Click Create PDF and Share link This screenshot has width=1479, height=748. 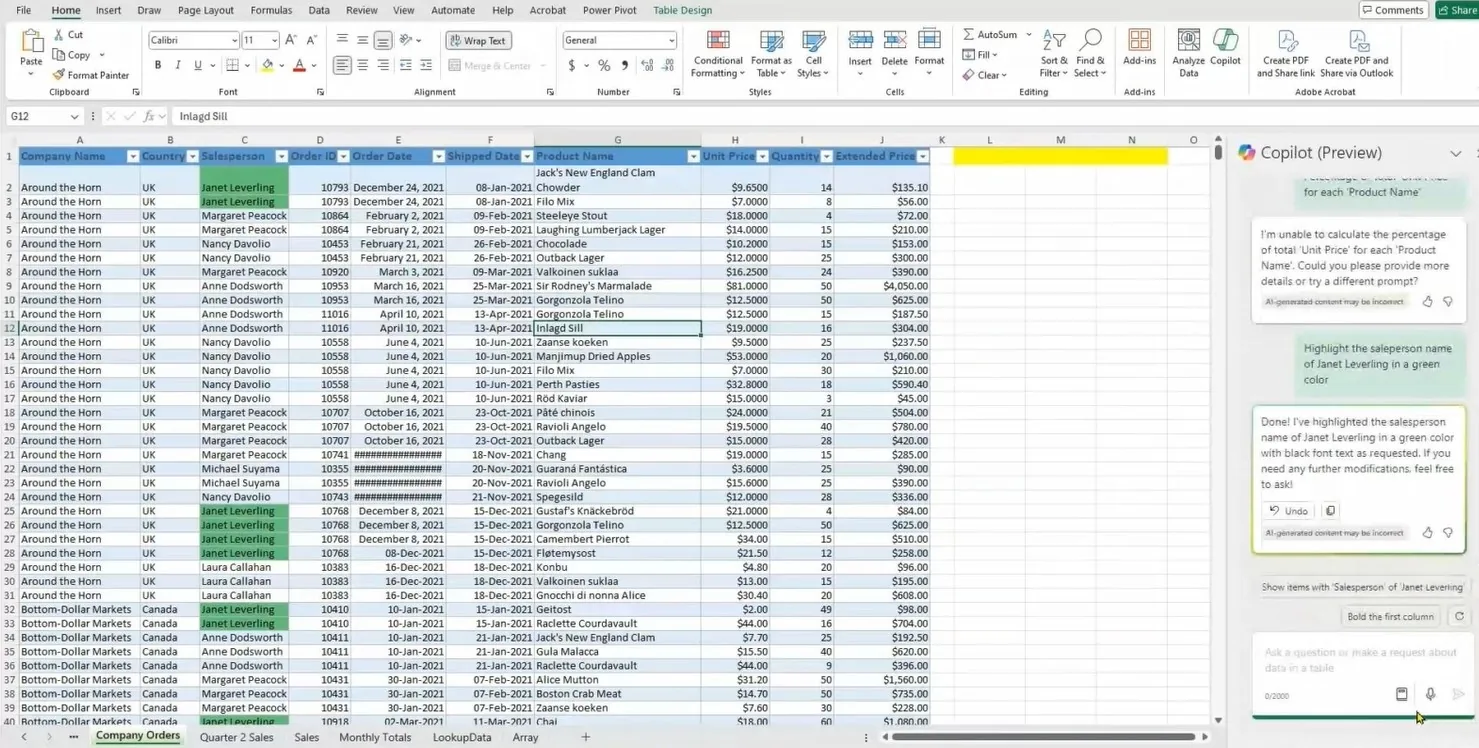tap(1285, 53)
